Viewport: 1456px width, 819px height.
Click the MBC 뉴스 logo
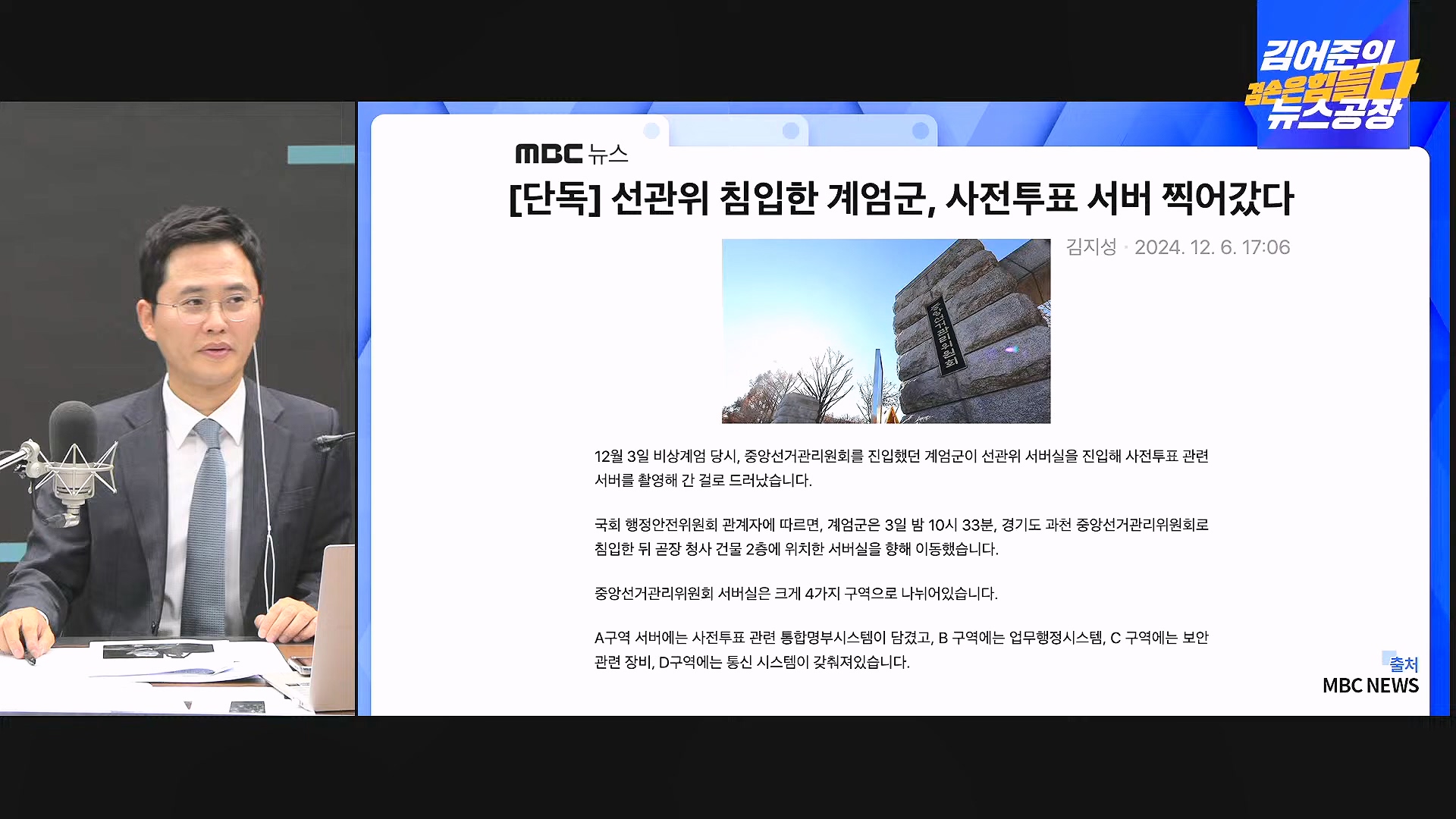point(572,154)
